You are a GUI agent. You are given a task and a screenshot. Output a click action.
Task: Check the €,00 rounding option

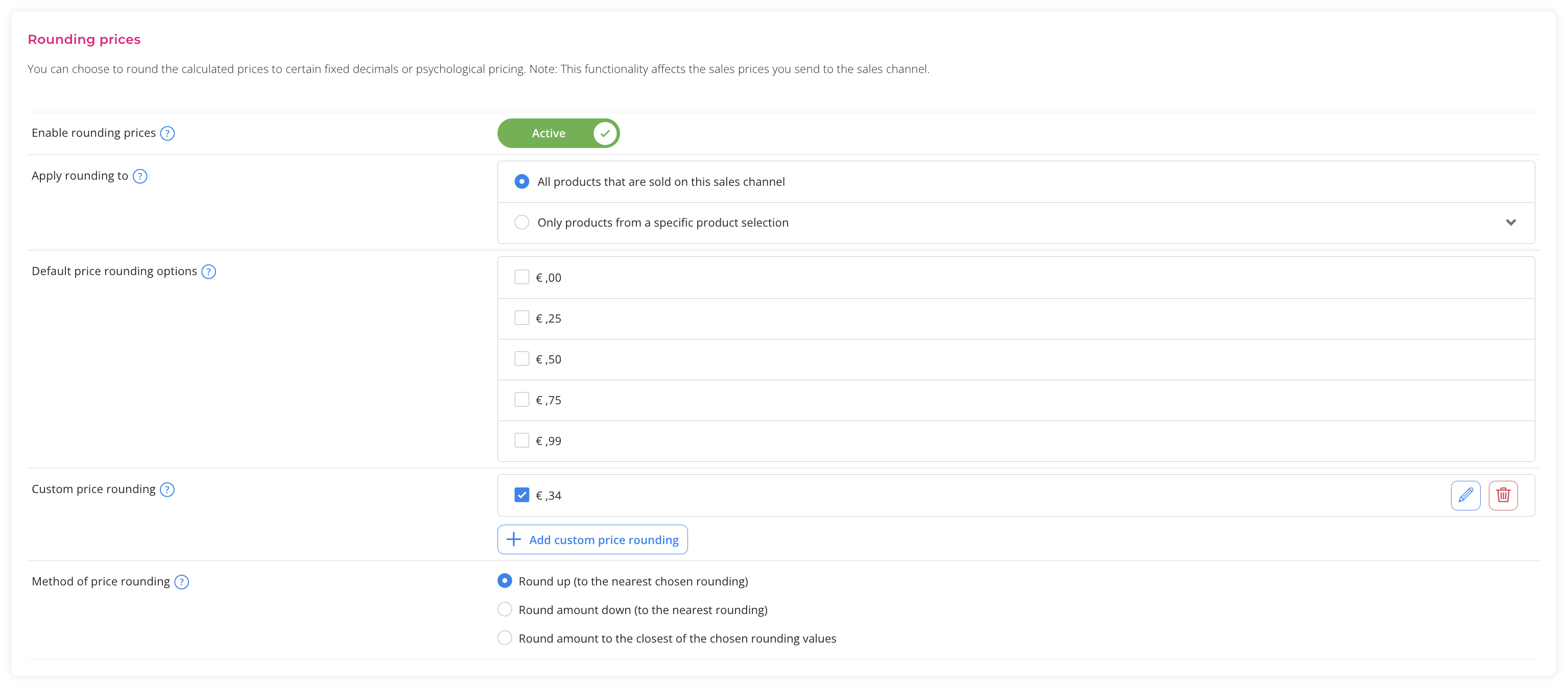(521, 278)
